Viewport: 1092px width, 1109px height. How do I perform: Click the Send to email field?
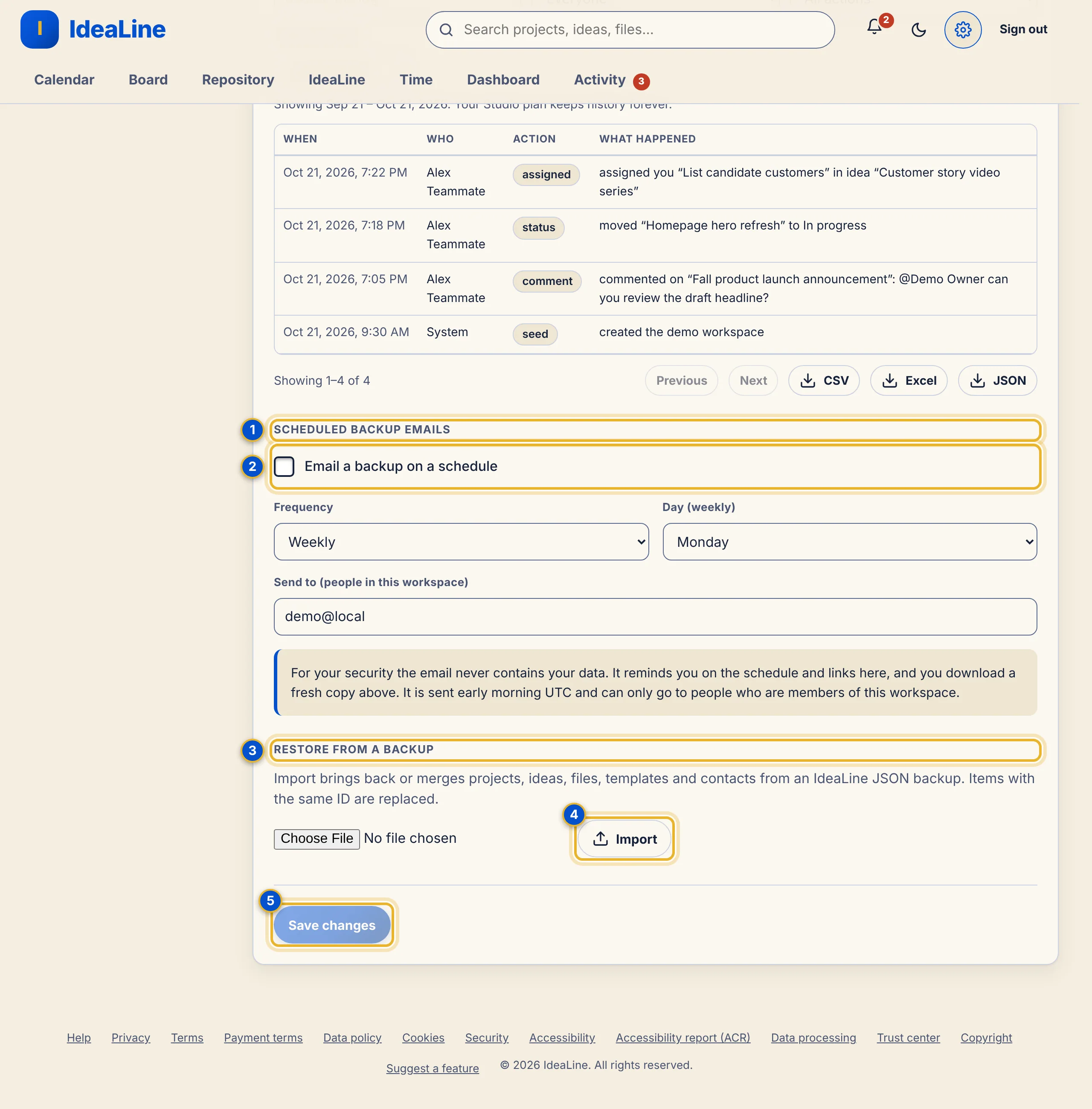pos(655,616)
